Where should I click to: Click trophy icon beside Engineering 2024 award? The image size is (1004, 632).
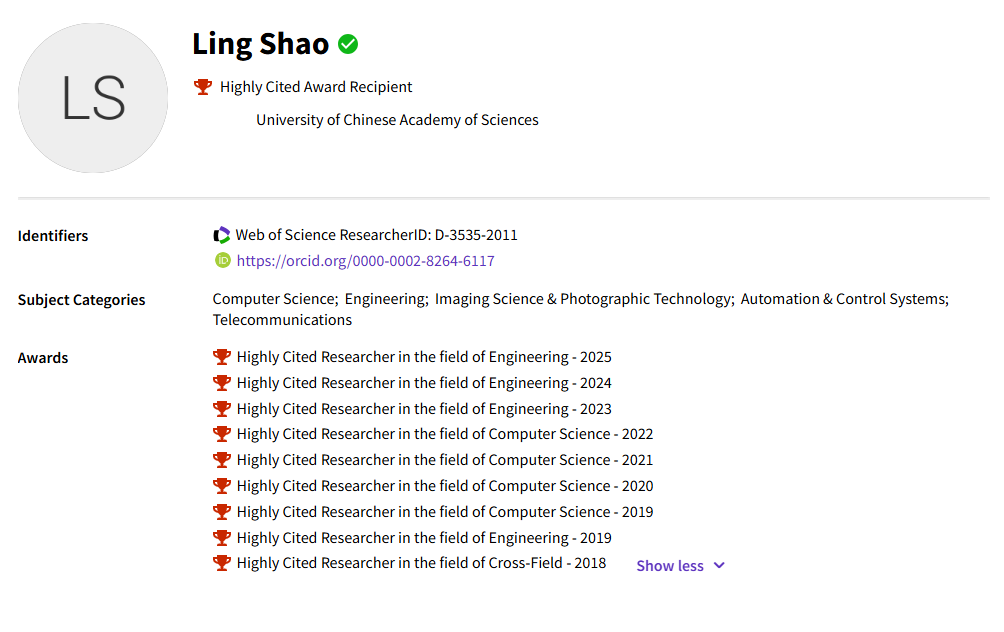[222, 383]
